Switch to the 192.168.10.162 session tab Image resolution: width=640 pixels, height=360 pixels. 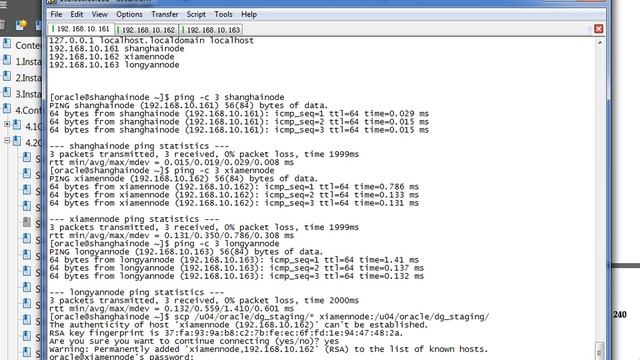pos(147,30)
